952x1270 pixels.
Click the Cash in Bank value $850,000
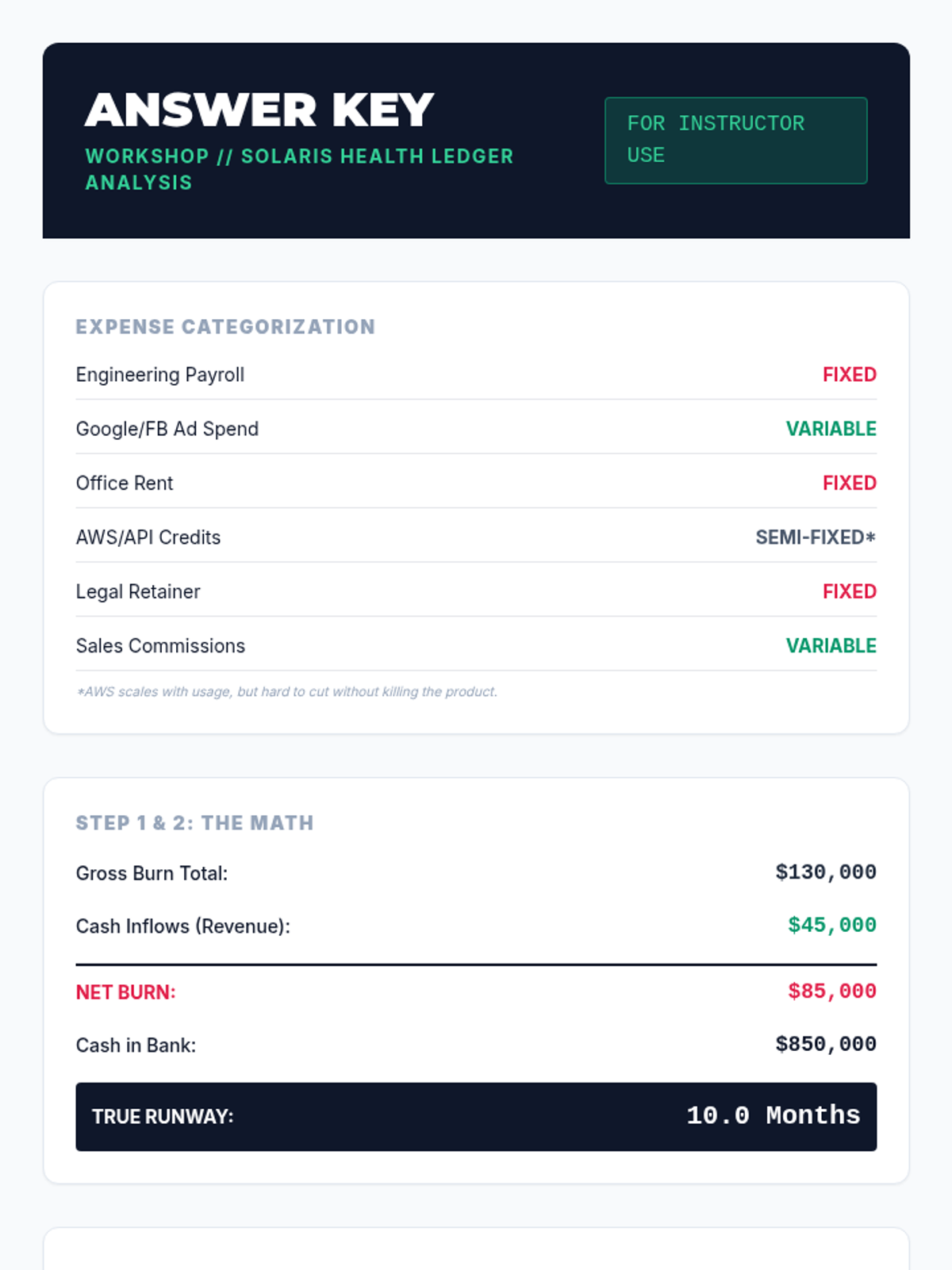(x=825, y=1045)
